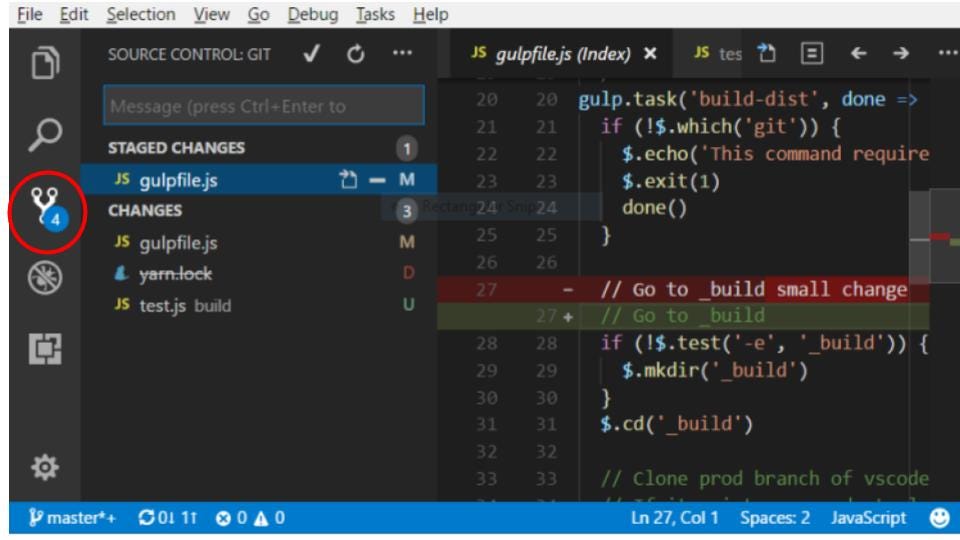Click the master branch in status bar

point(72,518)
